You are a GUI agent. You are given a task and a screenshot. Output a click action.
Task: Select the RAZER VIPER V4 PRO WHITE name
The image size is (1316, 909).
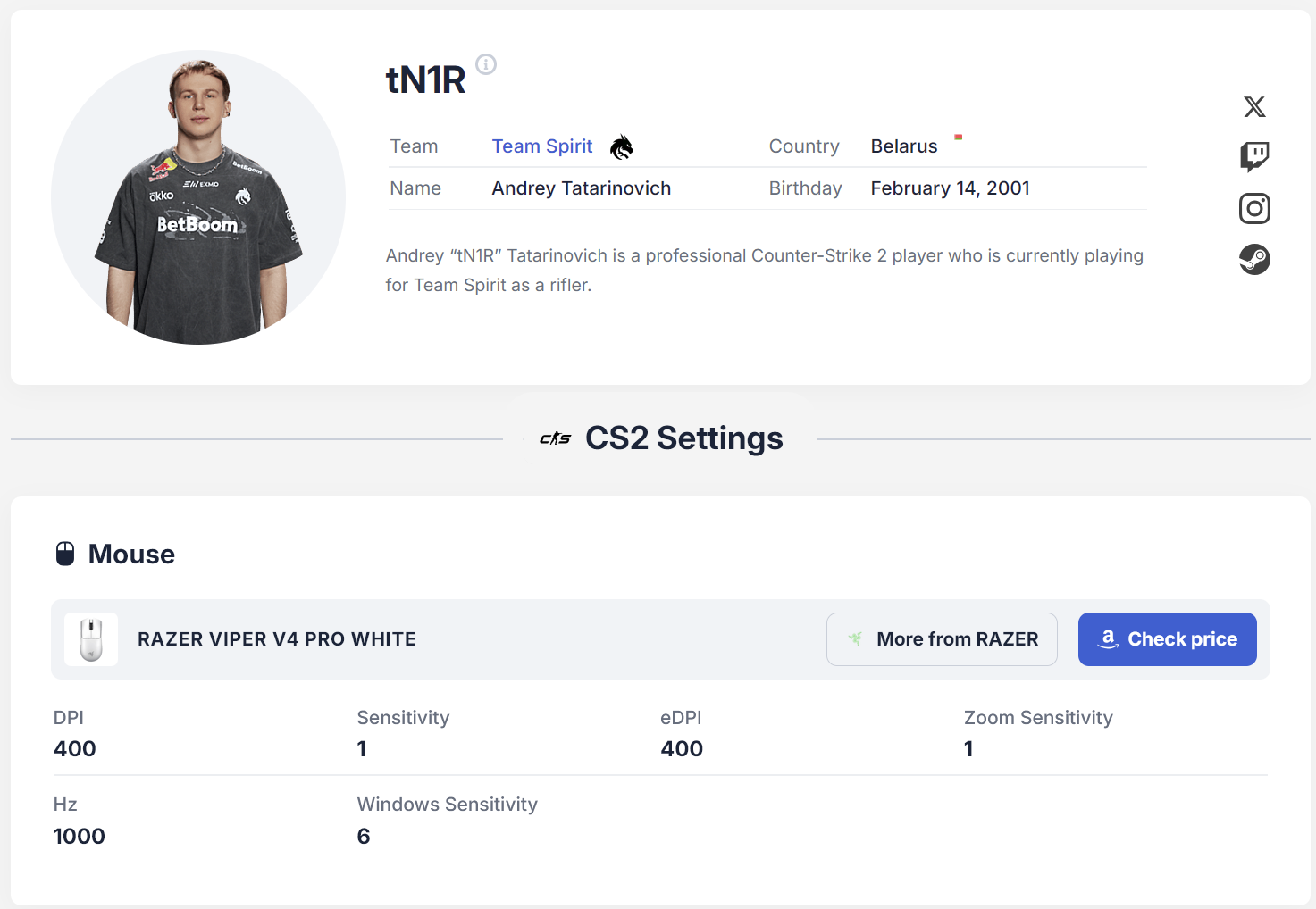pos(277,639)
